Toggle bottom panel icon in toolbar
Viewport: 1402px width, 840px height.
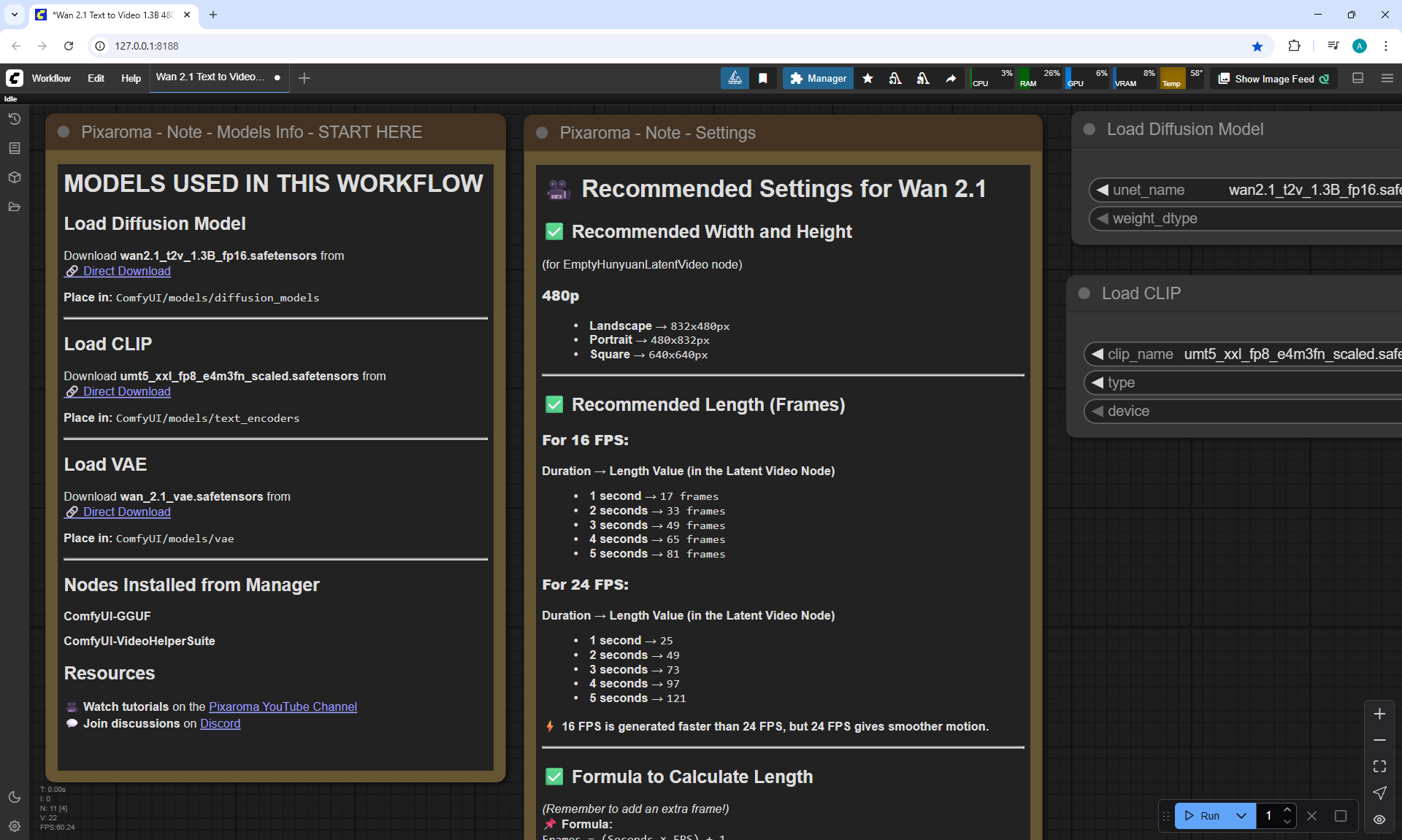click(1357, 78)
